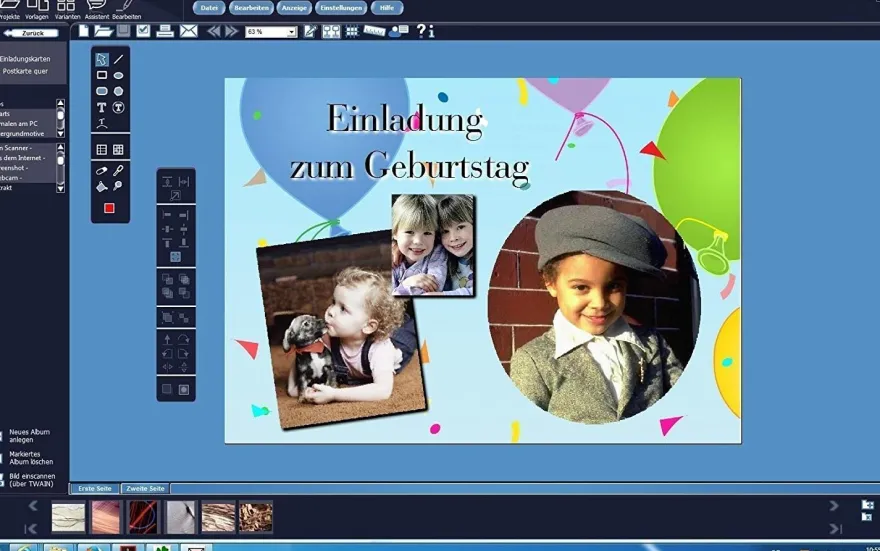This screenshot has height=551, width=880.
Task: Open the Datei menu
Action: (209, 8)
